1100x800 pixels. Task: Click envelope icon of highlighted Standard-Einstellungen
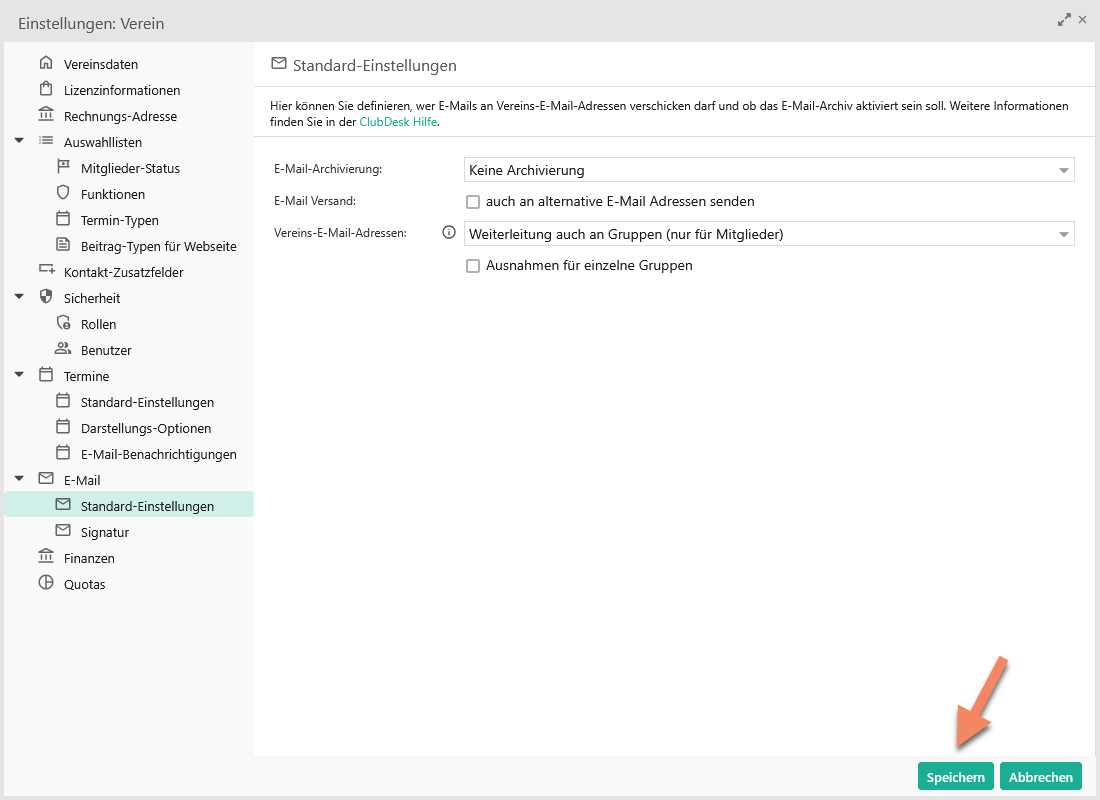point(63,505)
